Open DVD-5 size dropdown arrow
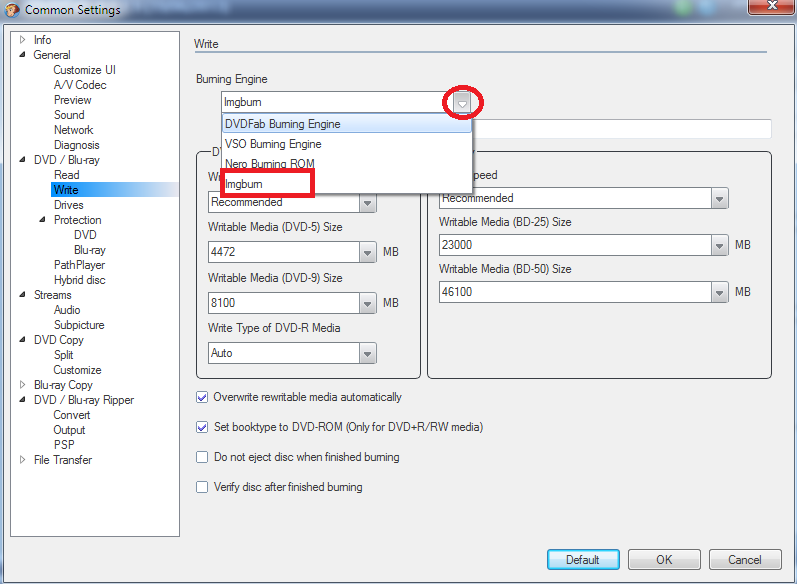This screenshot has width=797, height=584. coord(367,252)
